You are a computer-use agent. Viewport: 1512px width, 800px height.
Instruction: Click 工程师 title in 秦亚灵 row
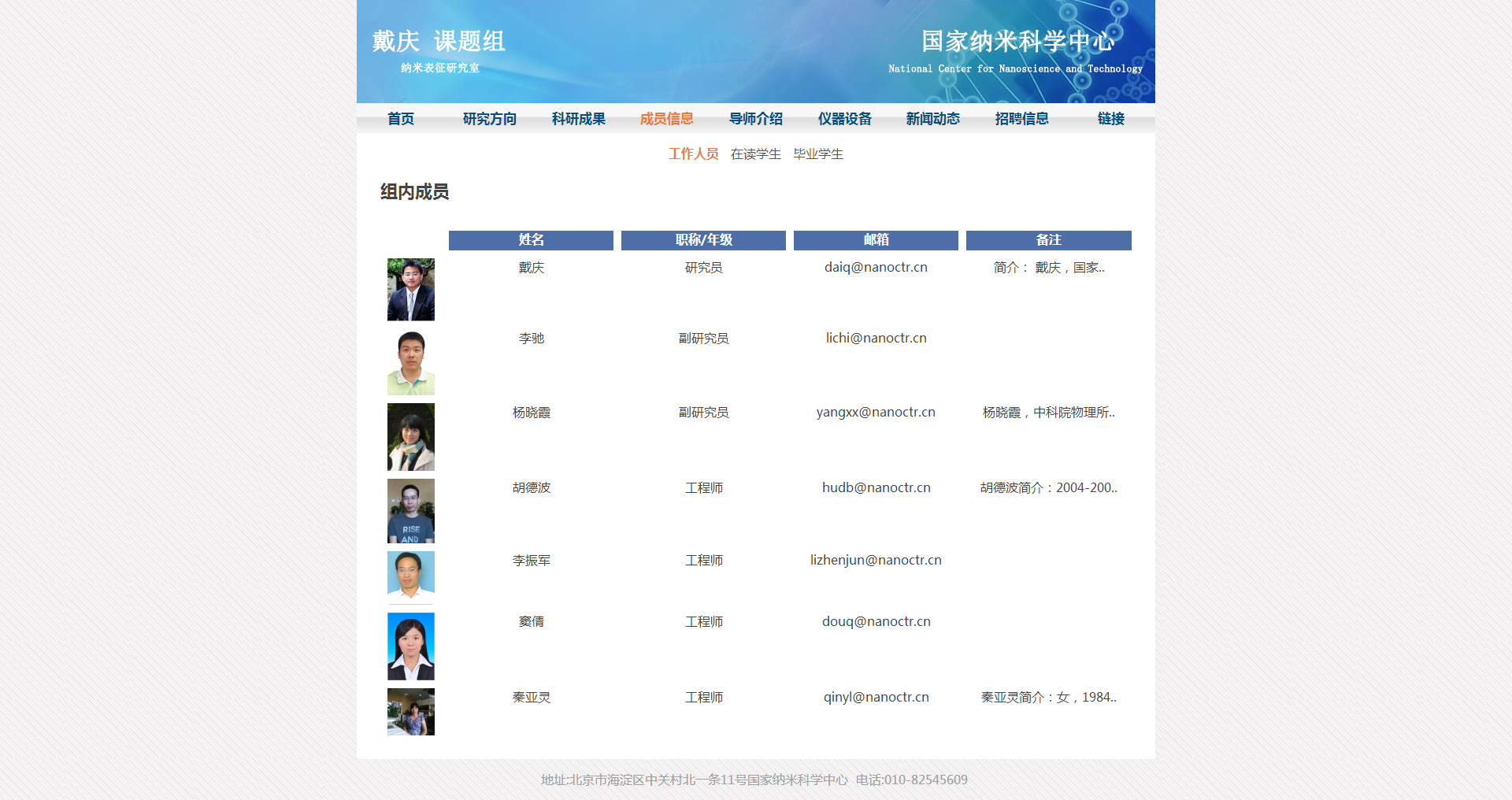coord(704,698)
